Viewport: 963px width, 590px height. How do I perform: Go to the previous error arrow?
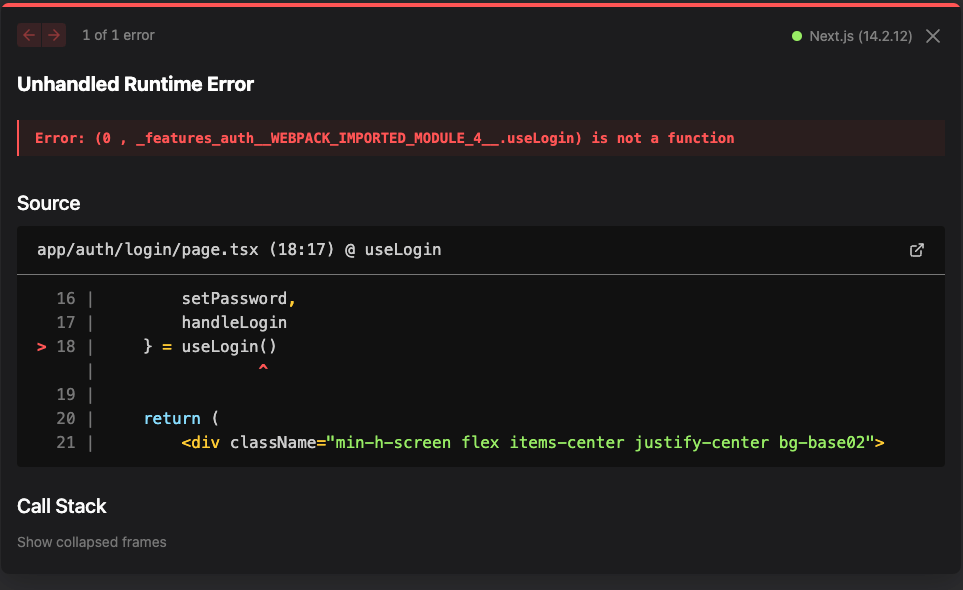point(29,35)
